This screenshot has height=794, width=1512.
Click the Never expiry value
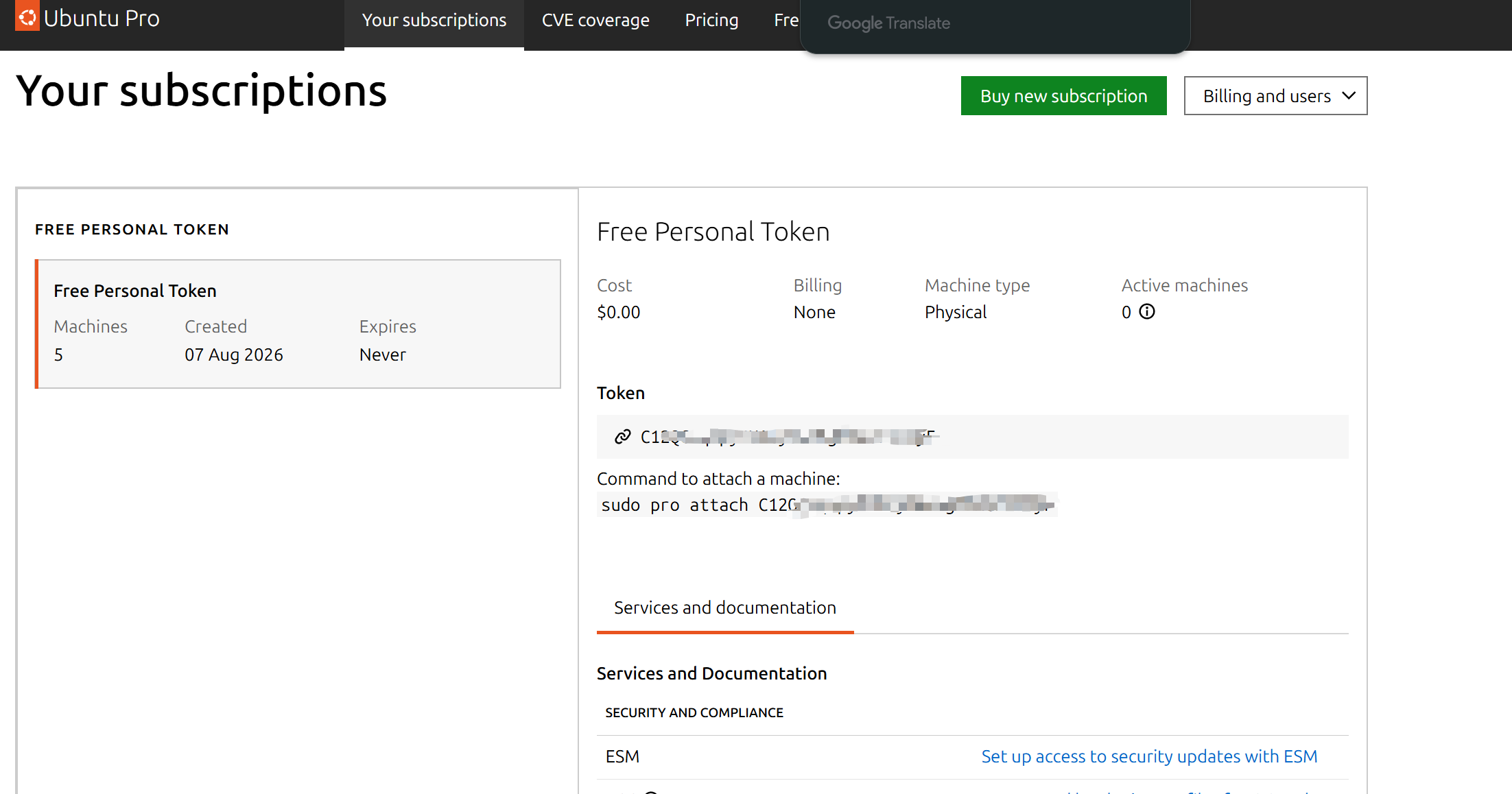(x=383, y=355)
